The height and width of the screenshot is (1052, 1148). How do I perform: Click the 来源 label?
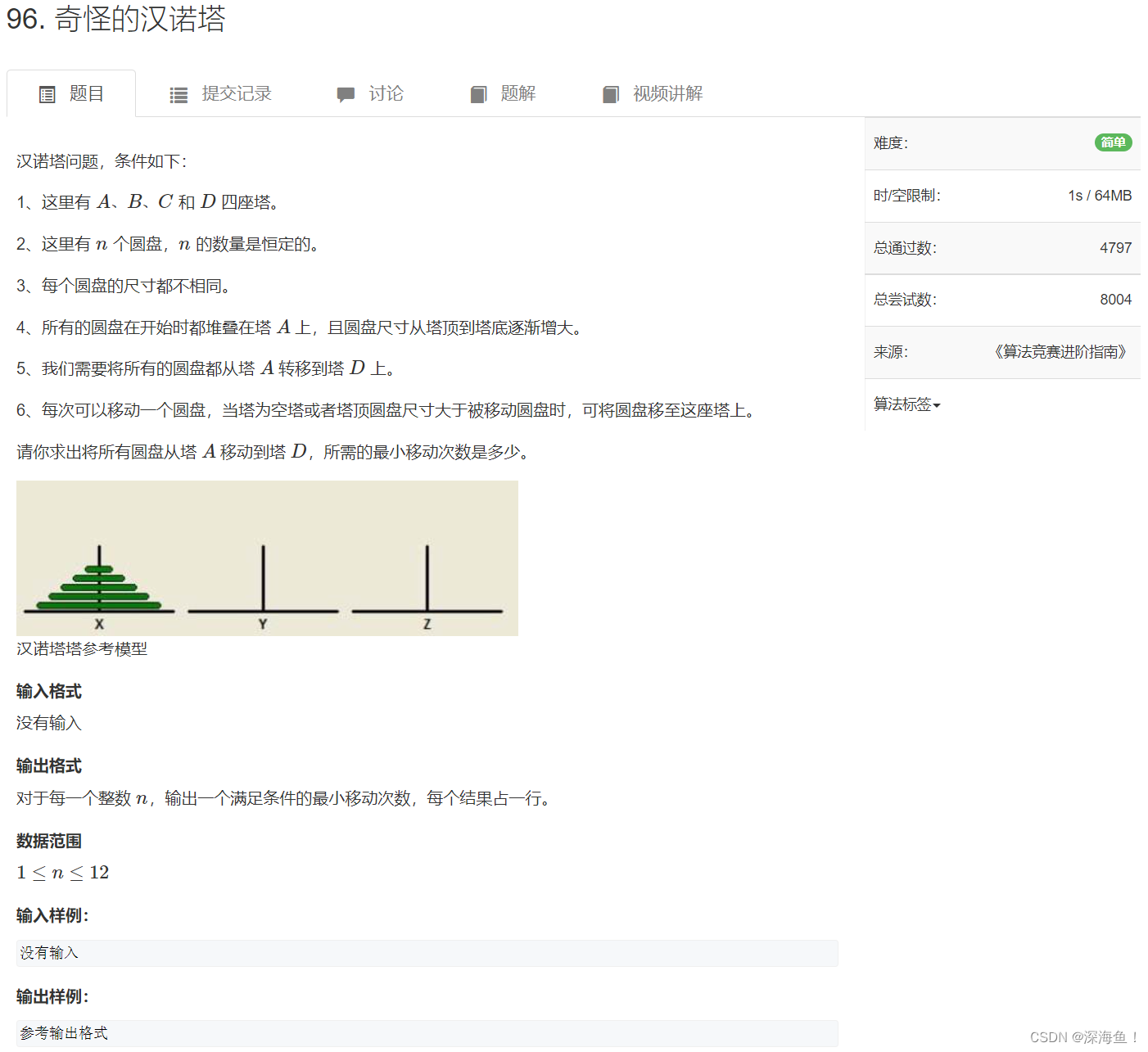point(891,352)
